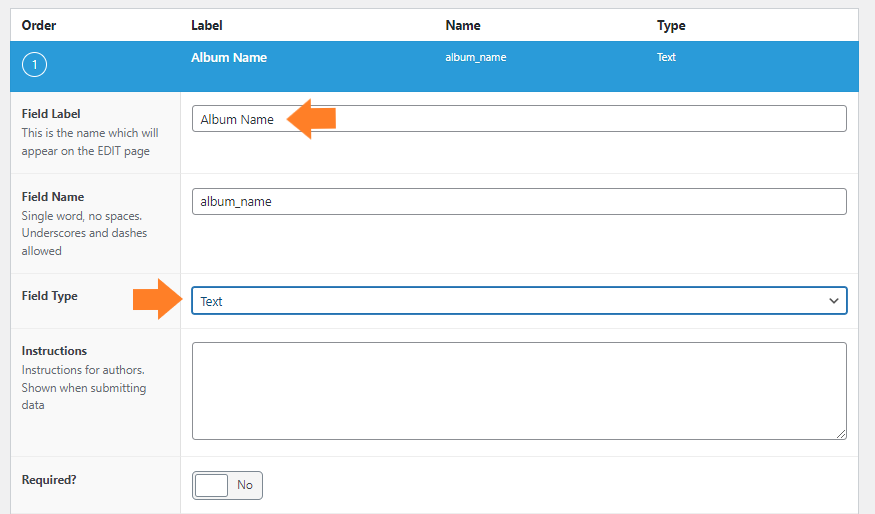Click the Field Type label
The height and width of the screenshot is (514, 875).
coord(50,296)
